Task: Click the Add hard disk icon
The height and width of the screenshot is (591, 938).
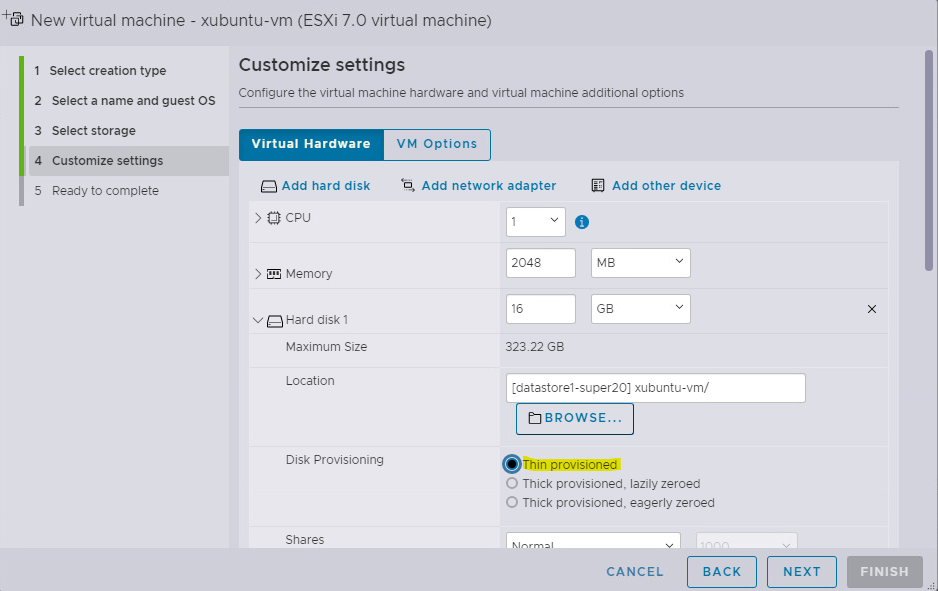Action: 268,186
